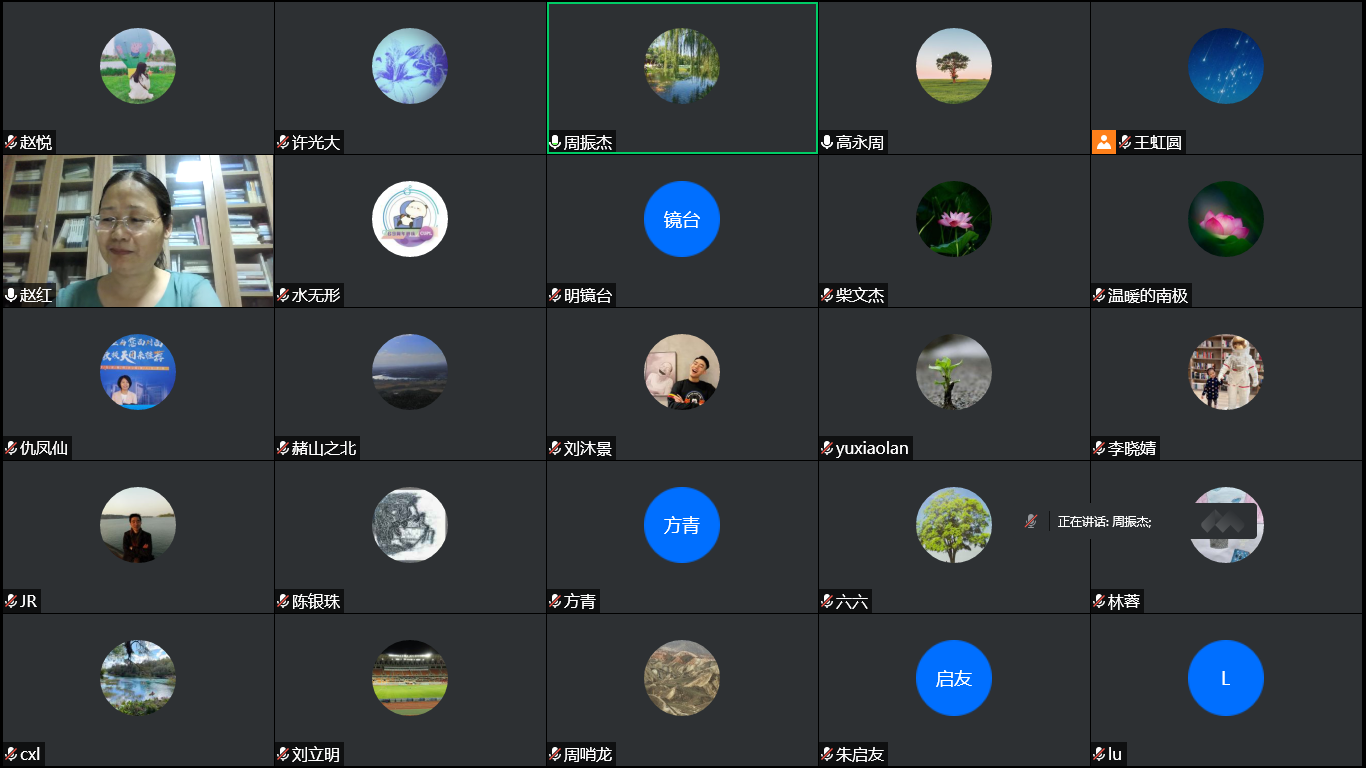Click the 正在讲话: 周振杰 speaking indicator text
1366x768 pixels.
[1104, 522]
